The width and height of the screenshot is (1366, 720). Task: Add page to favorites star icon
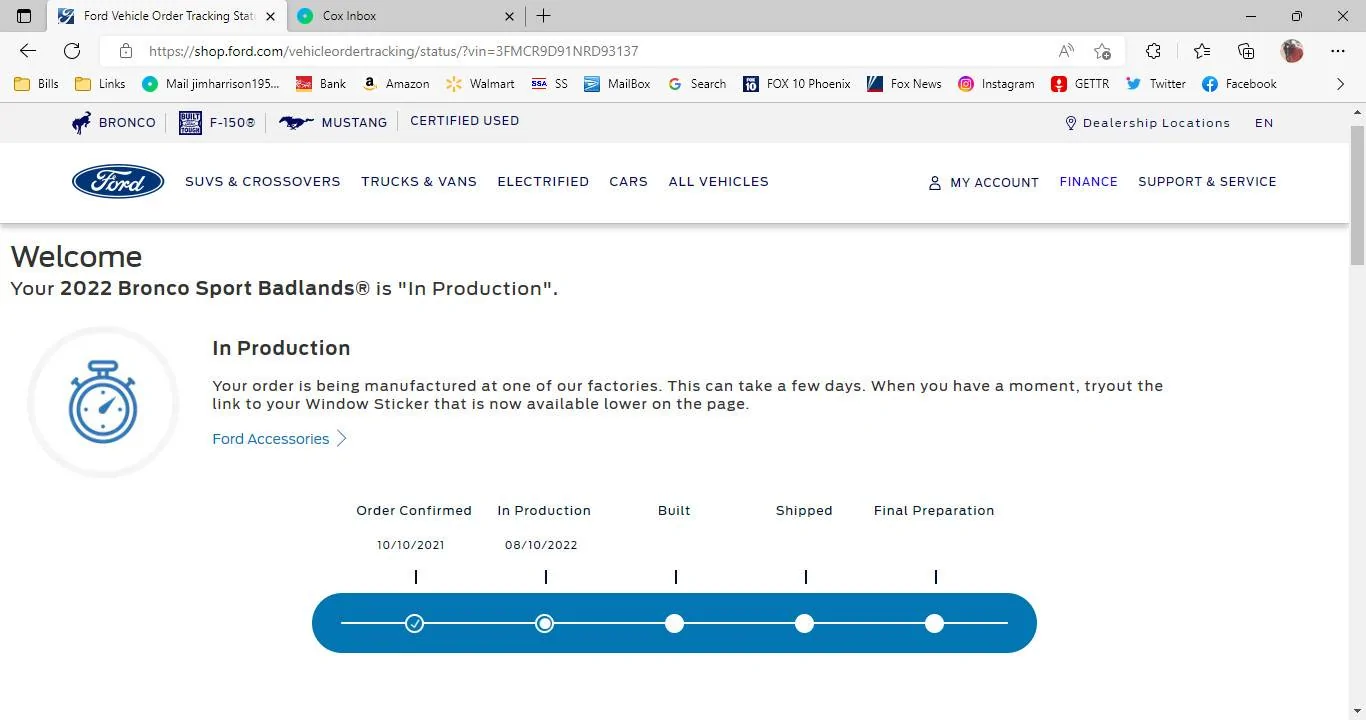pyautogui.click(x=1102, y=51)
